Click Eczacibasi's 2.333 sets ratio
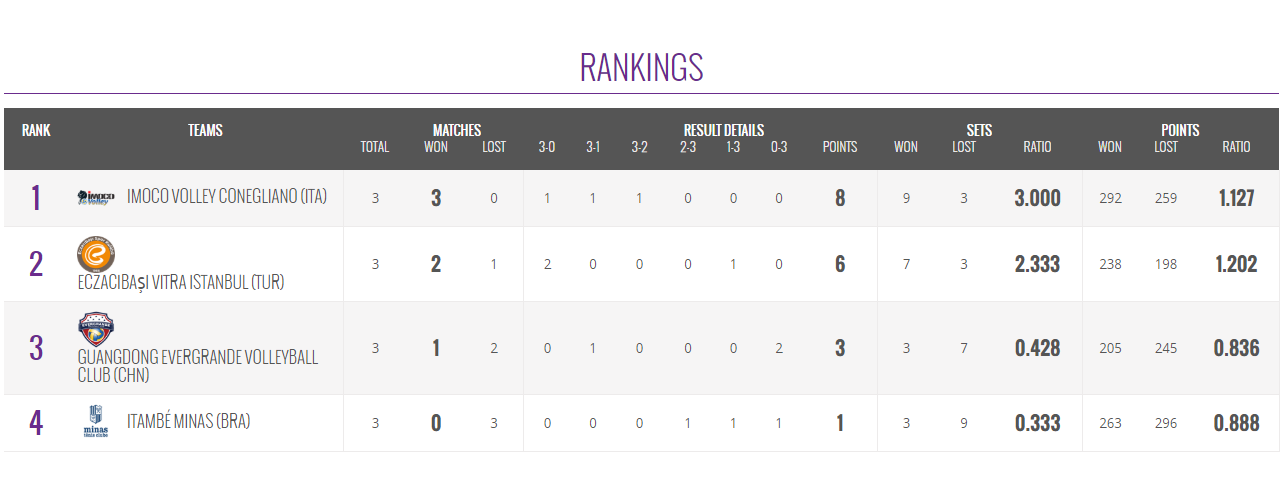This screenshot has width=1285, height=483. click(1037, 264)
